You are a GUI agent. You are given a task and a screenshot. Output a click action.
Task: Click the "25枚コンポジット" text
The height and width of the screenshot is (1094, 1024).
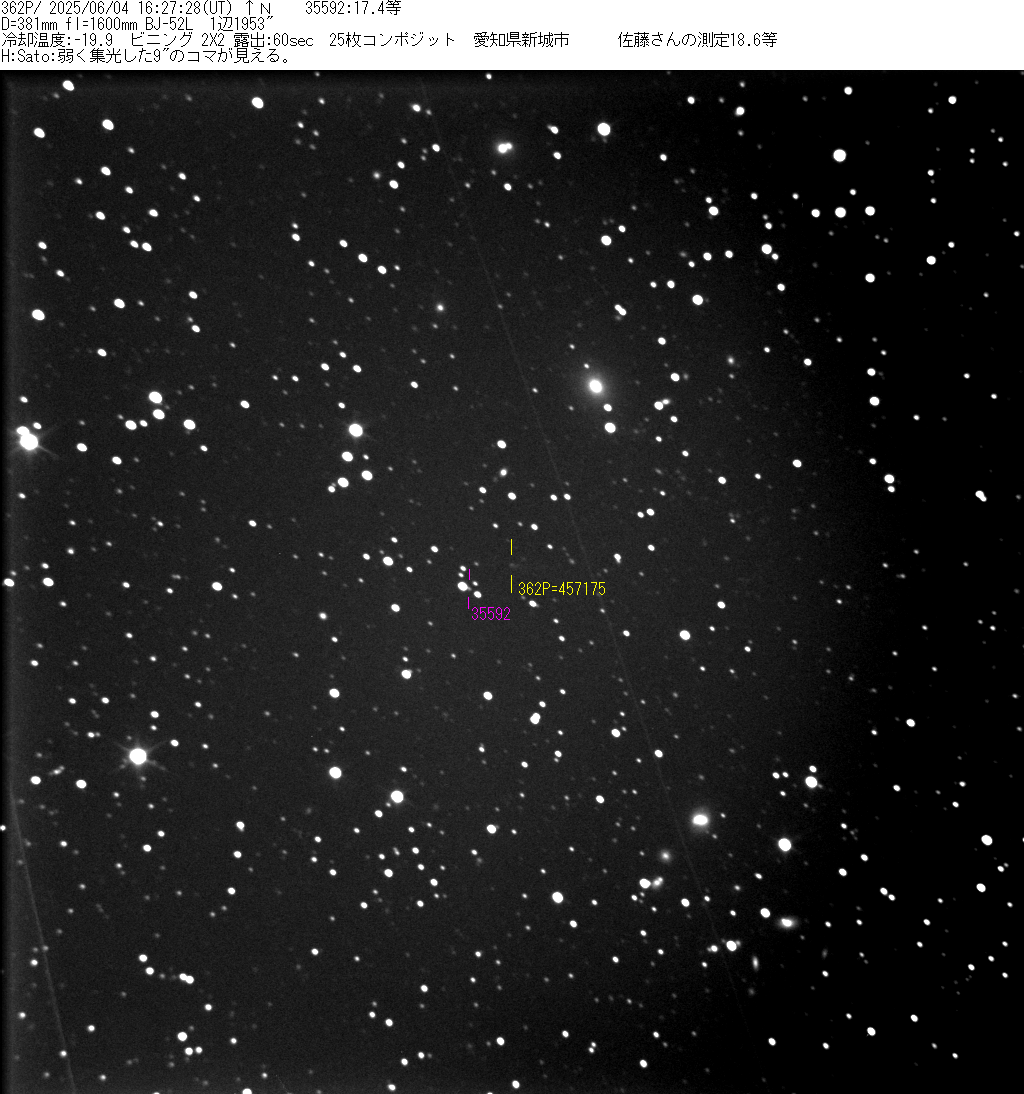coord(392,40)
